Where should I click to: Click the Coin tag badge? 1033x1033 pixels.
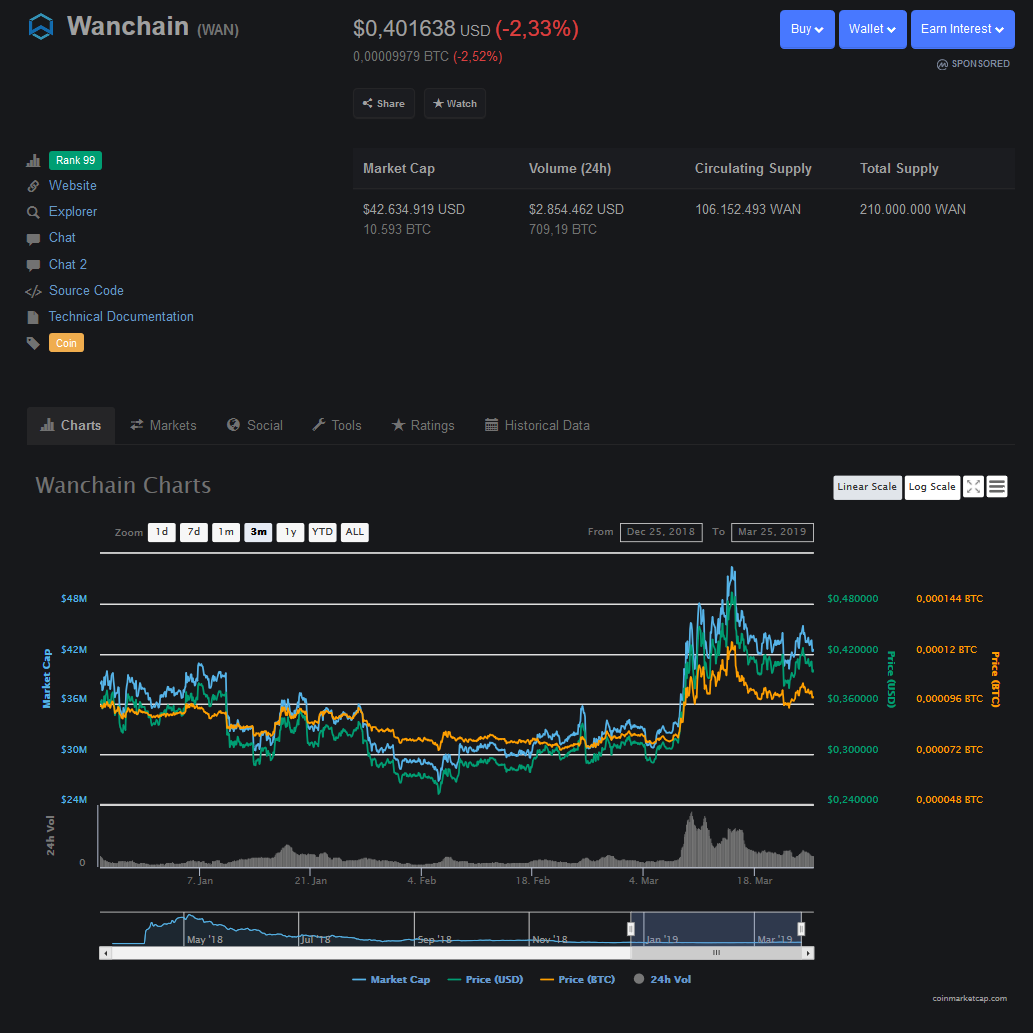pos(66,343)
